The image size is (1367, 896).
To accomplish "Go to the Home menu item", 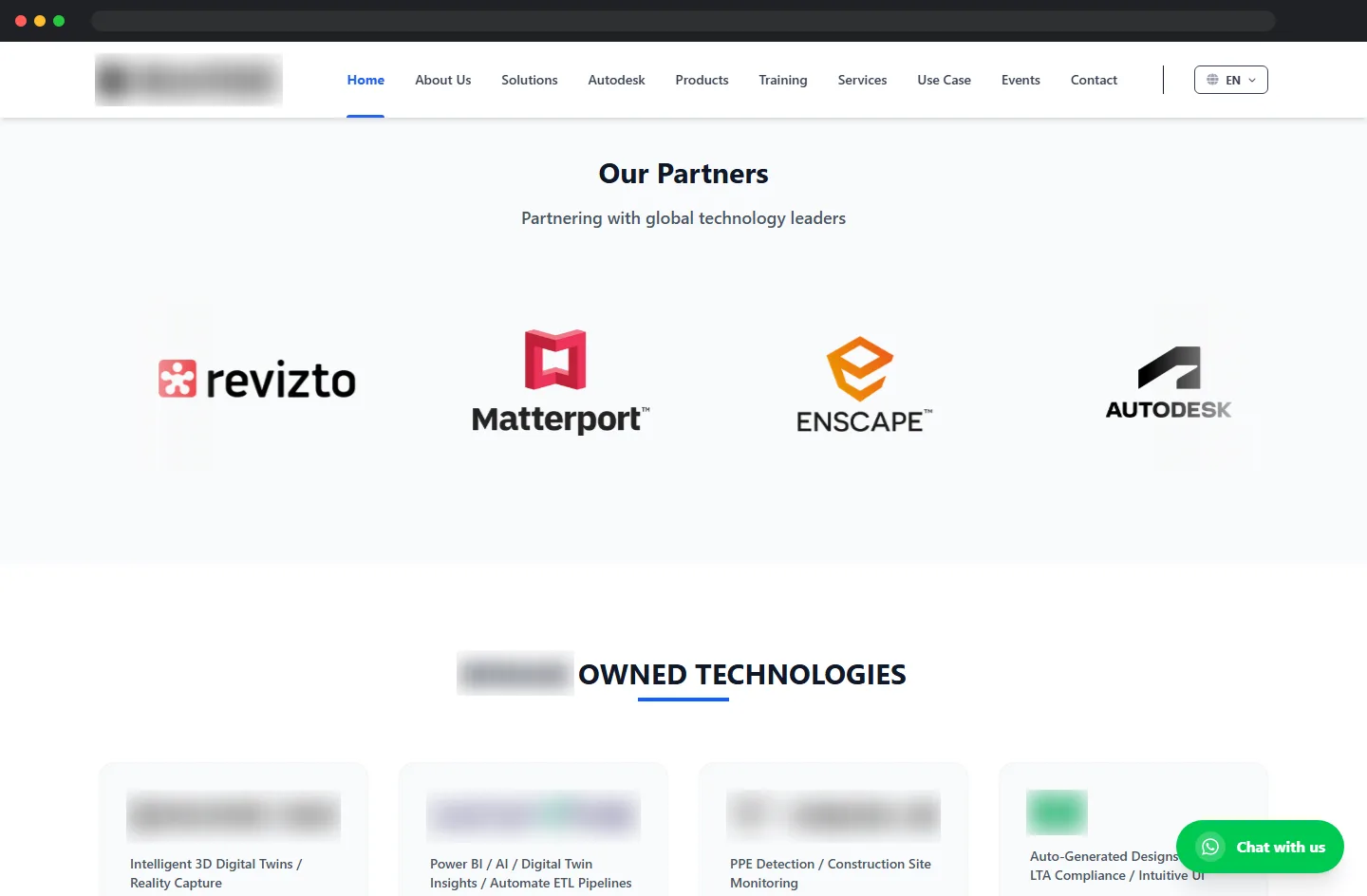I will coord(365,80).
